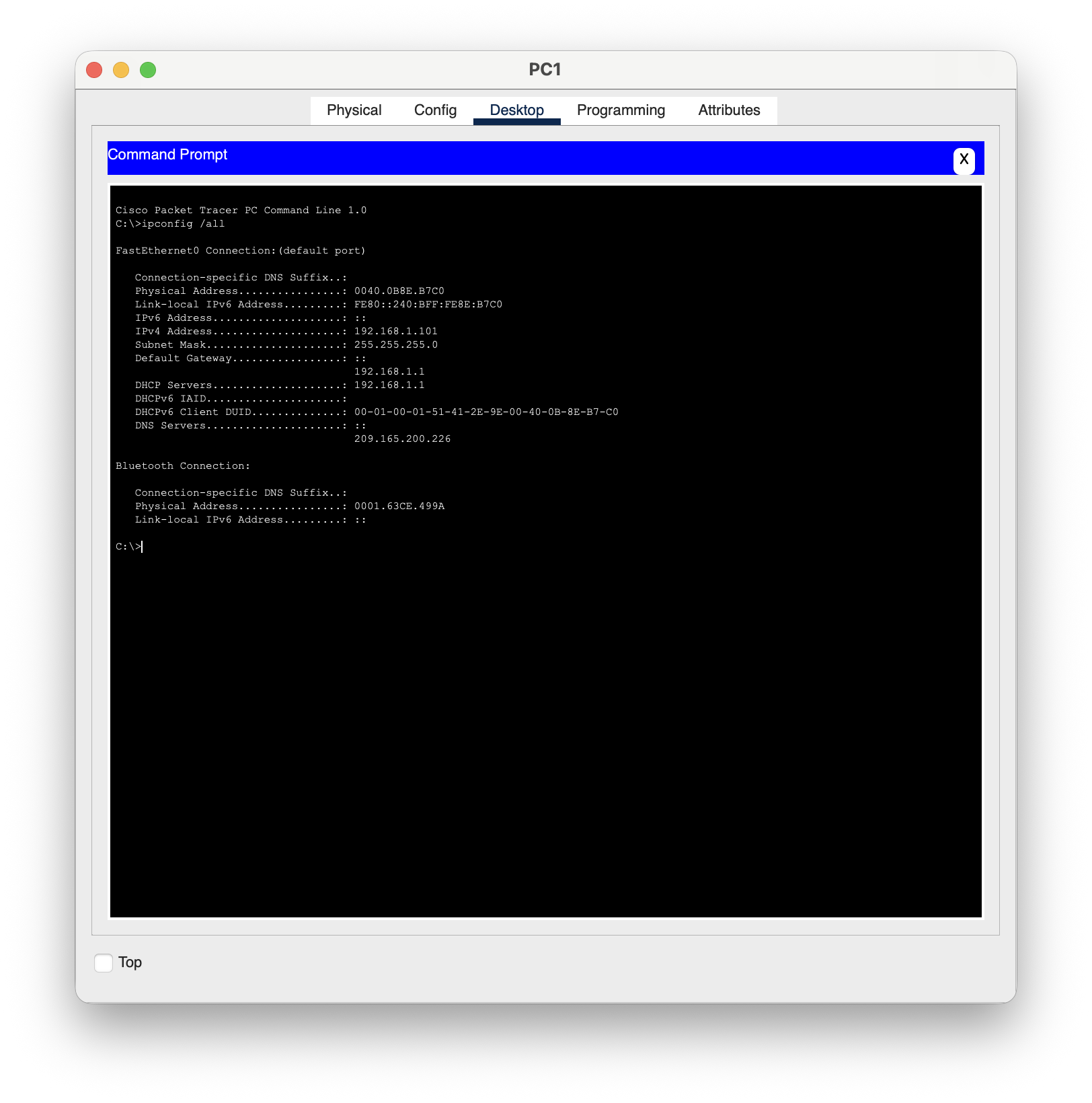Viewport: 1092px width, 1103px height.
Task: Open the Physical tab
Action: 354,110
